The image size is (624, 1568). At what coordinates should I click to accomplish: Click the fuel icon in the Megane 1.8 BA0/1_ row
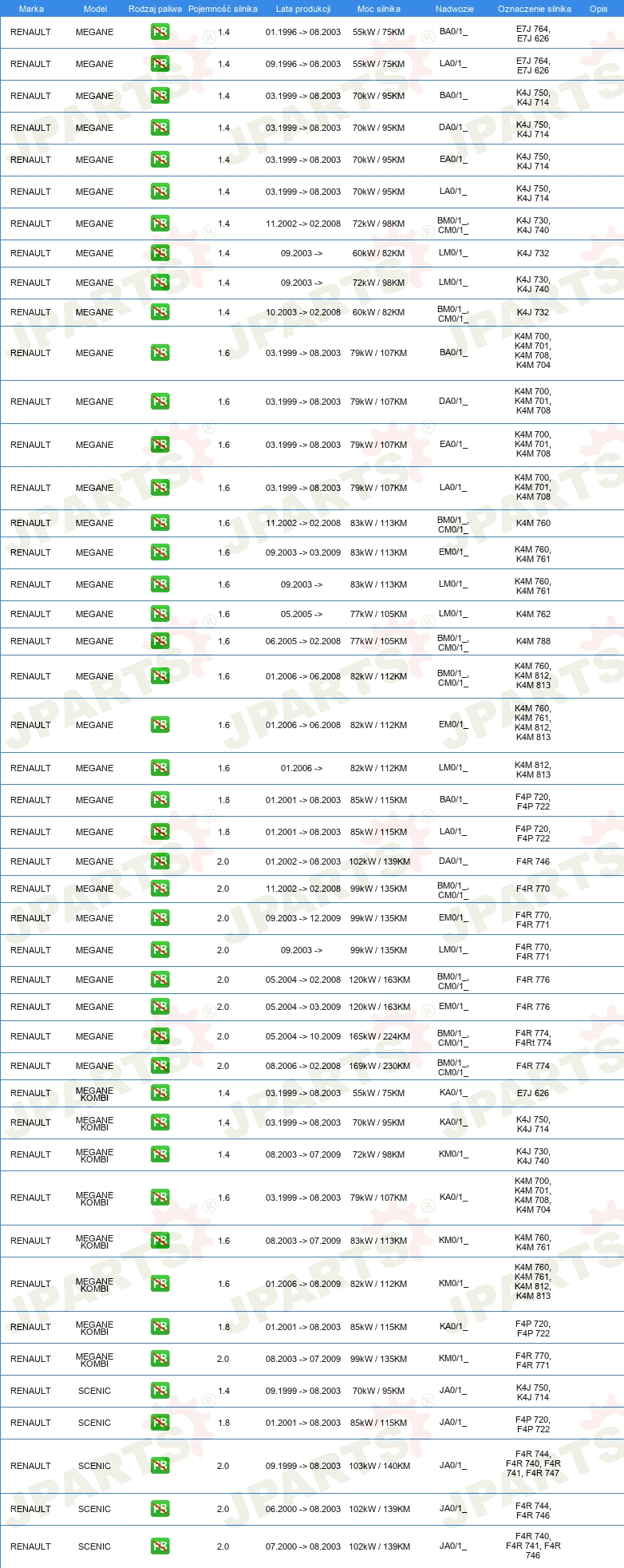coord(160,800)
